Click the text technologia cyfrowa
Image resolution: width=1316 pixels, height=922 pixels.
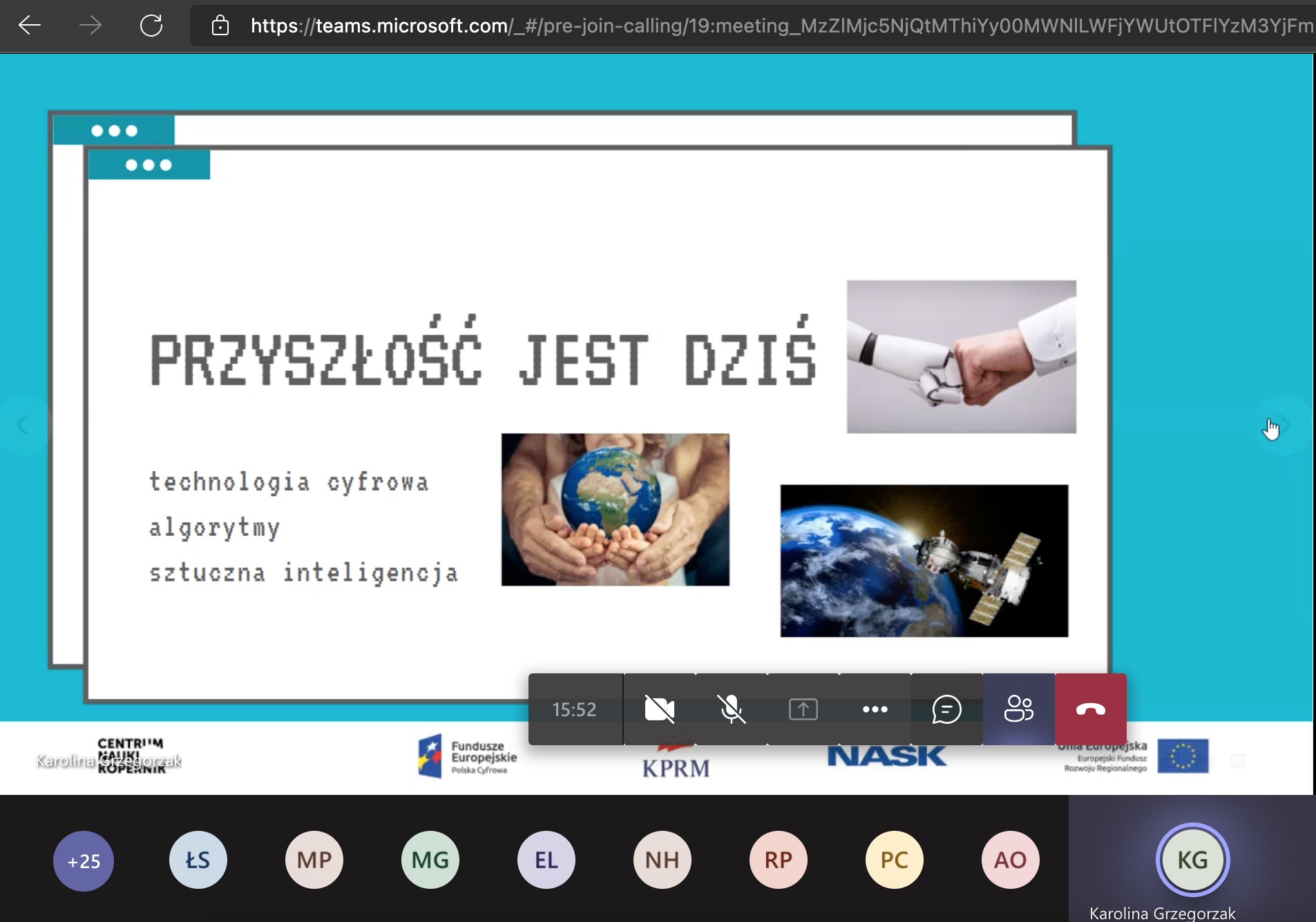pos(289,482)
